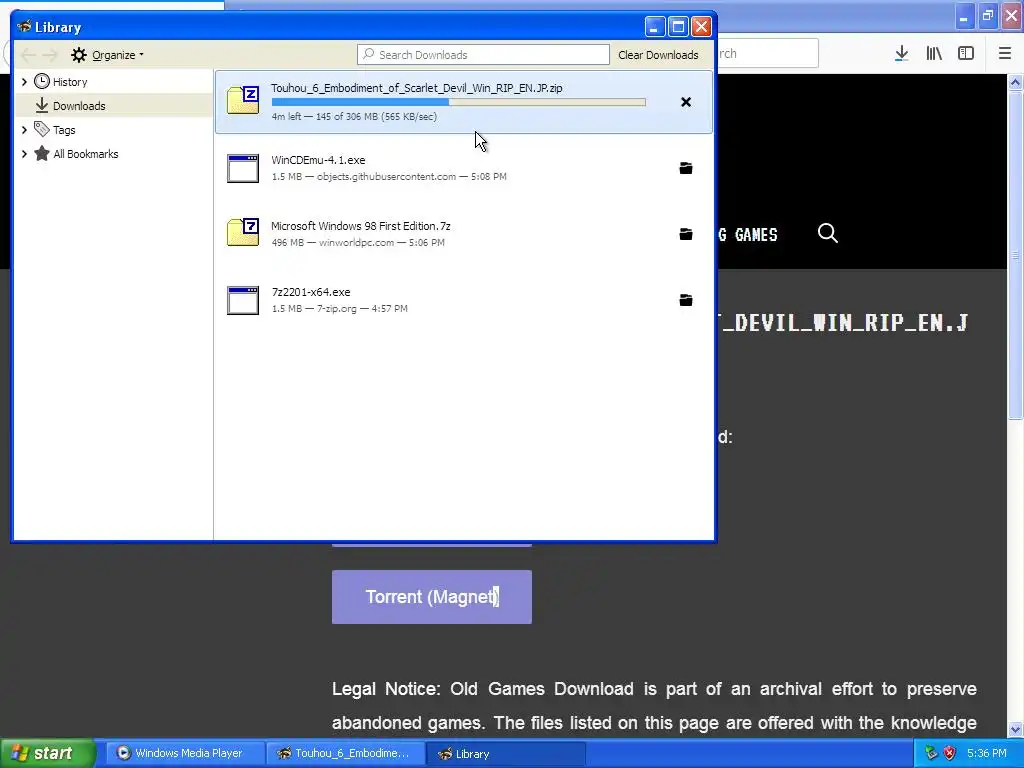Close the Library window

701,27
